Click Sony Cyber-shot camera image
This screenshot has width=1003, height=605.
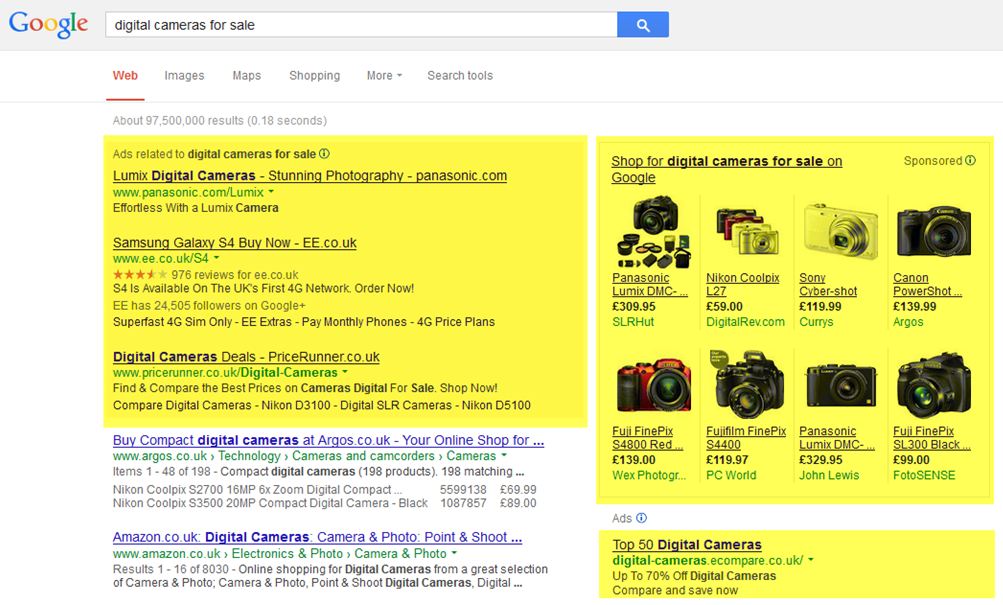[841, 232]
